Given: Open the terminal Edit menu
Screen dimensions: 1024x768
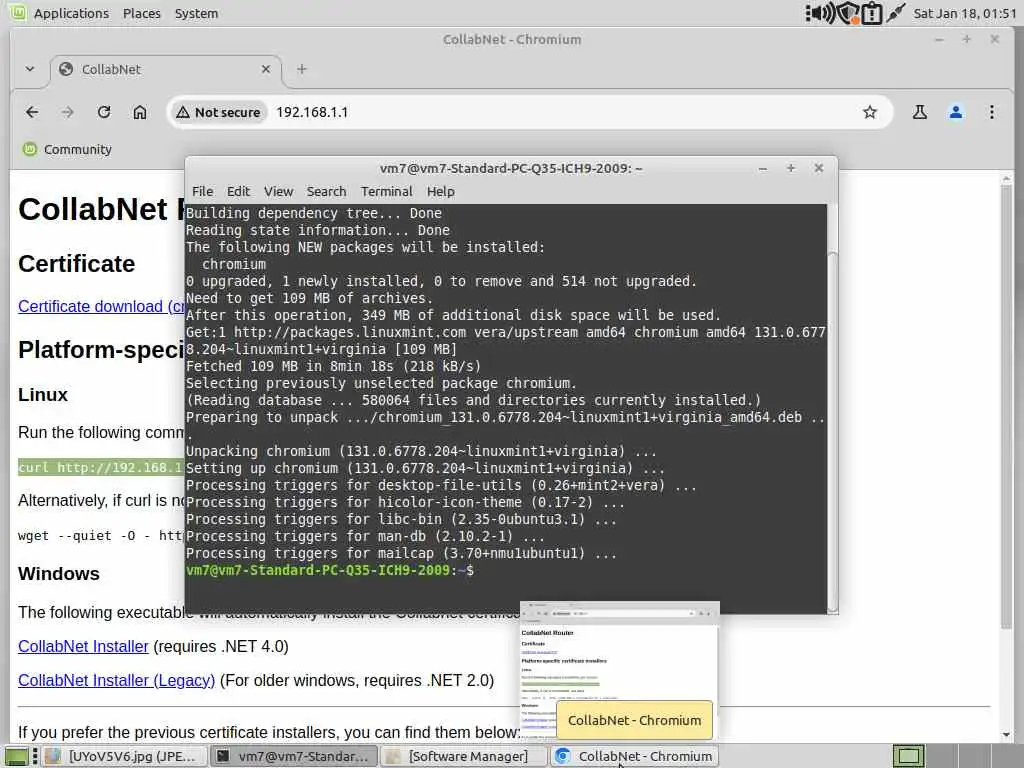Looking at the screenshot, I should tap(238, 191).
